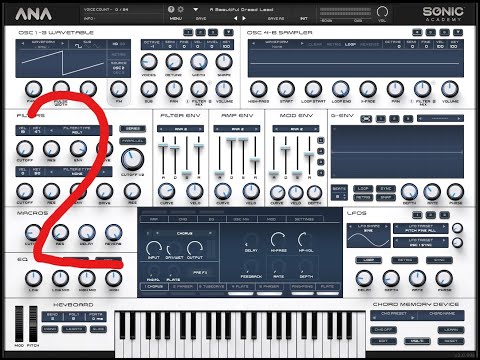Click the INIT button in header
The width and height of the screenshot is (480, 360).
click(x=304, y=19)
